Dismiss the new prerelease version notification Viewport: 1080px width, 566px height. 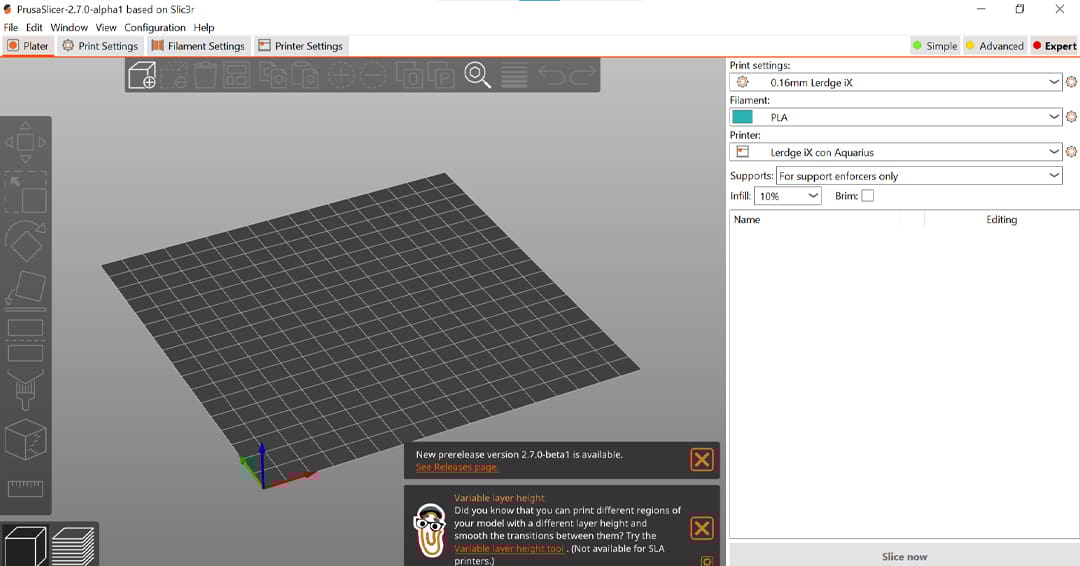coord(701,459)
